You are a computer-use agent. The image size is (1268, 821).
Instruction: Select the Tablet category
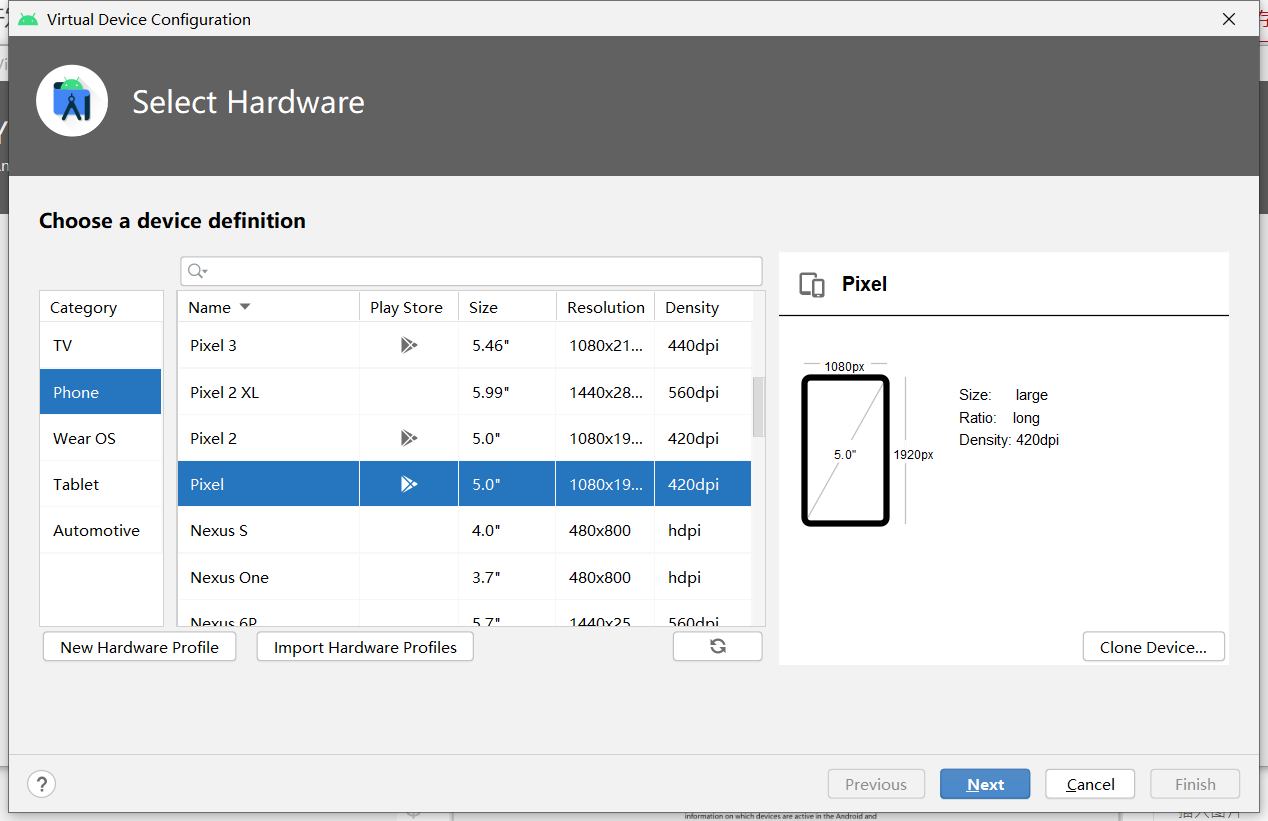[101, 484]
